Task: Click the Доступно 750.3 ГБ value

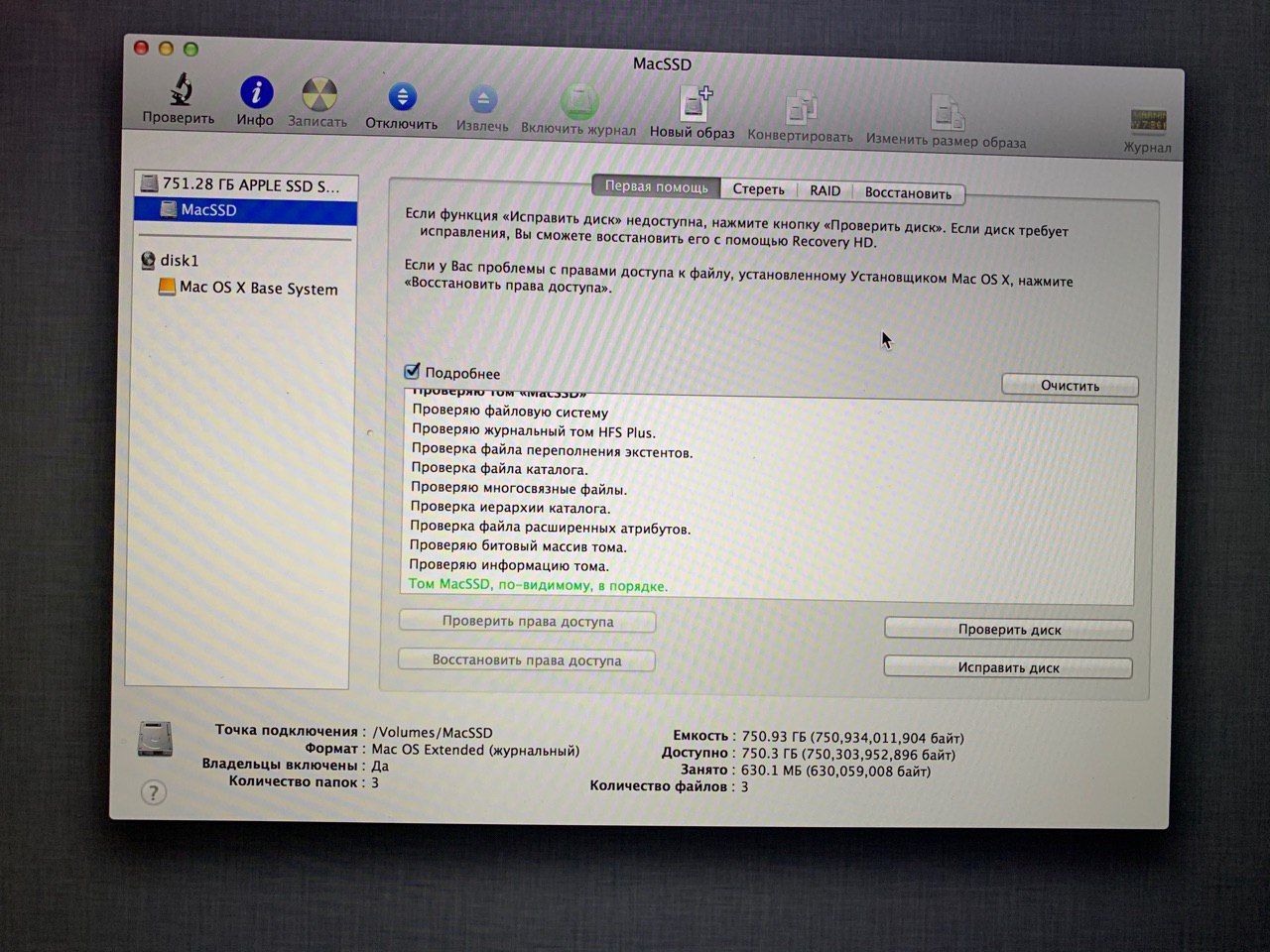Action: pos(848,754)
